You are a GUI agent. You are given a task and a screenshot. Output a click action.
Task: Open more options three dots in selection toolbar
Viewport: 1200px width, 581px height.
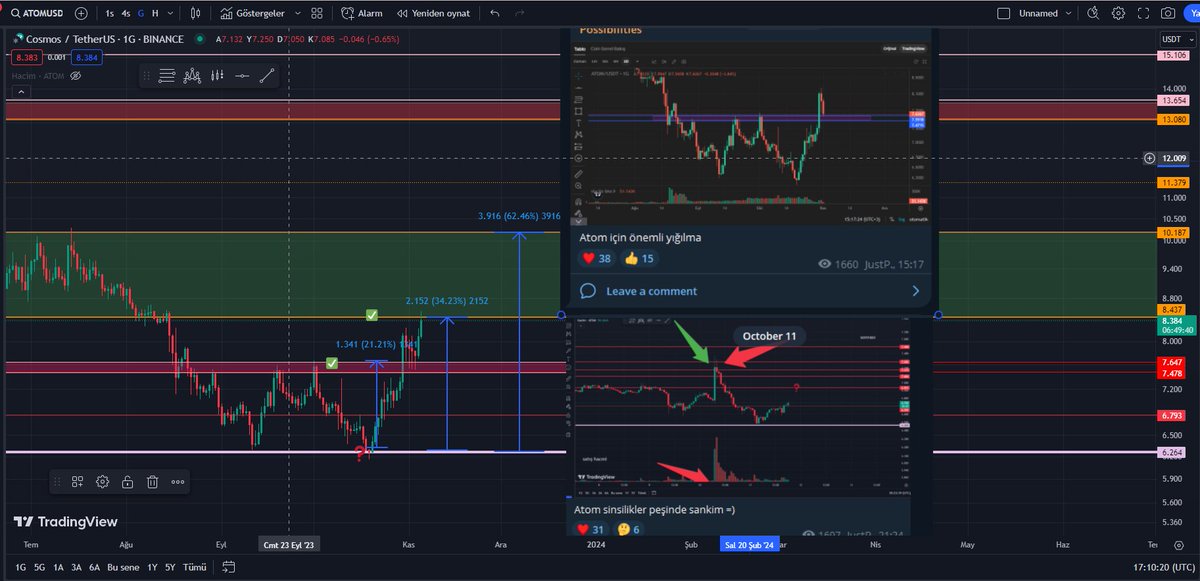[x=178, y=482]
